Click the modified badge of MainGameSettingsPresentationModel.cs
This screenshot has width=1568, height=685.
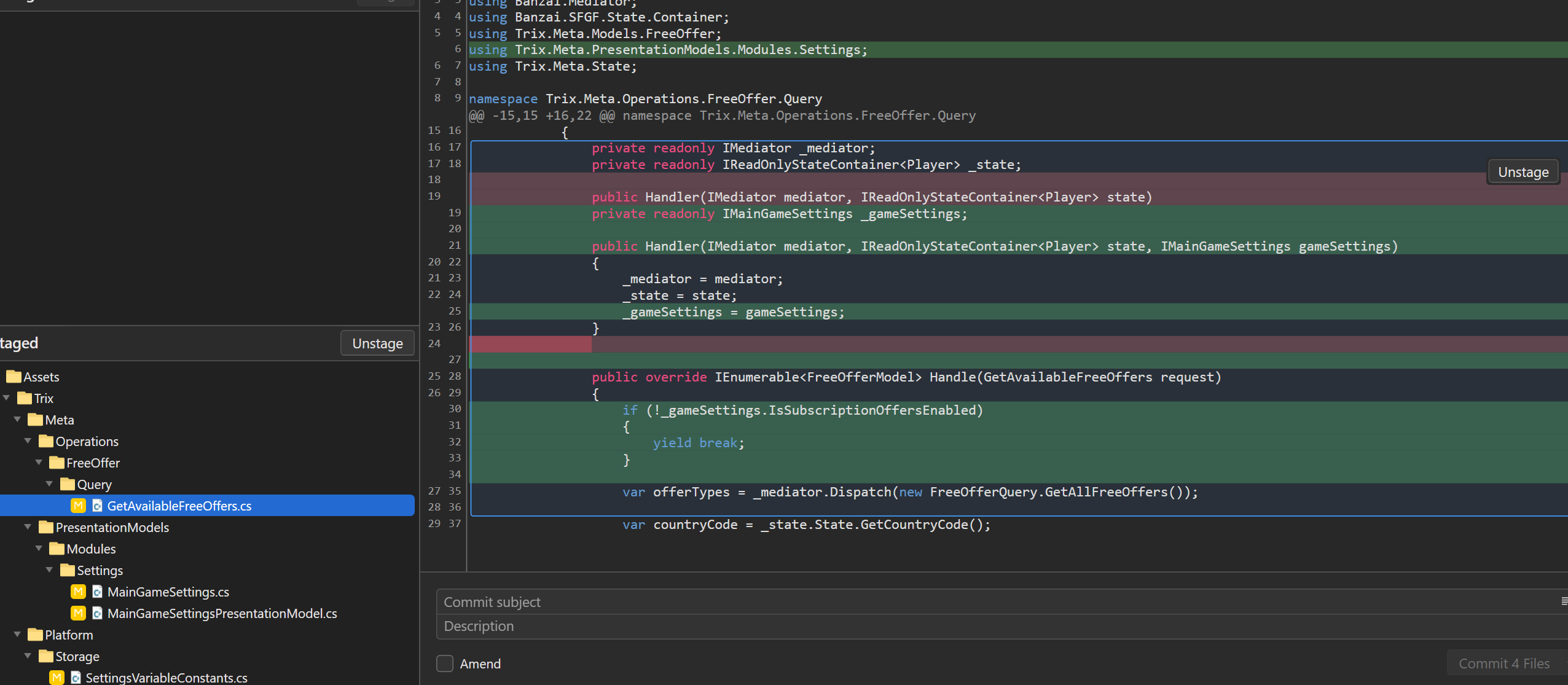78,613
